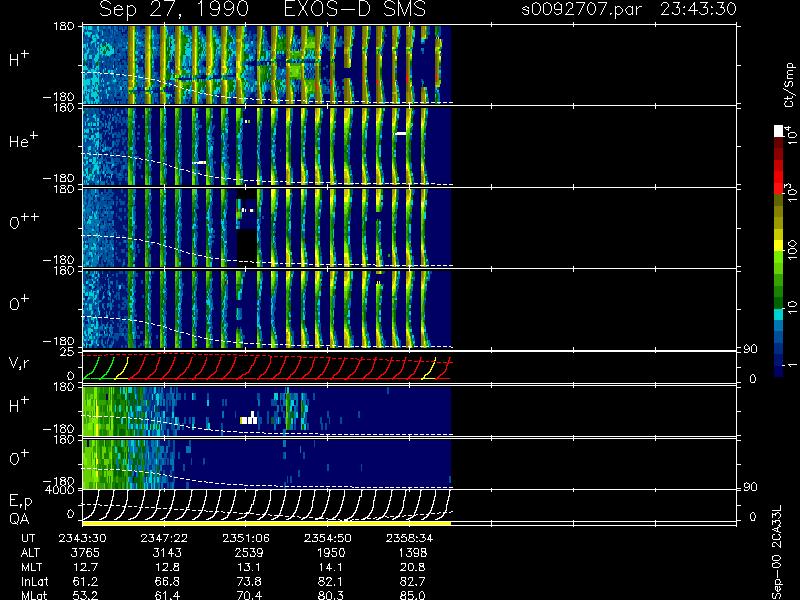
Task: Select the file name "s0092707.par"
Action: click(582, 9)
